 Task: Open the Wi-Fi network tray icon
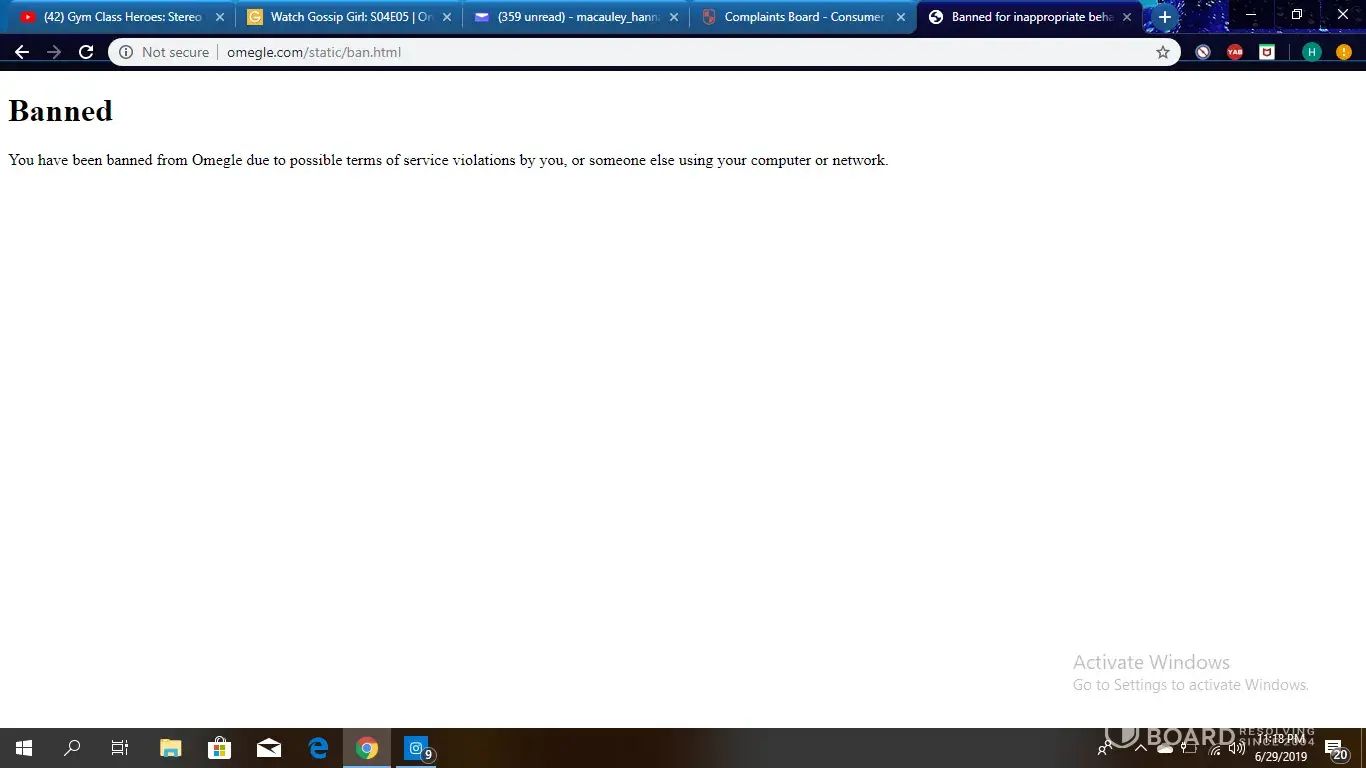(1214, 748)
